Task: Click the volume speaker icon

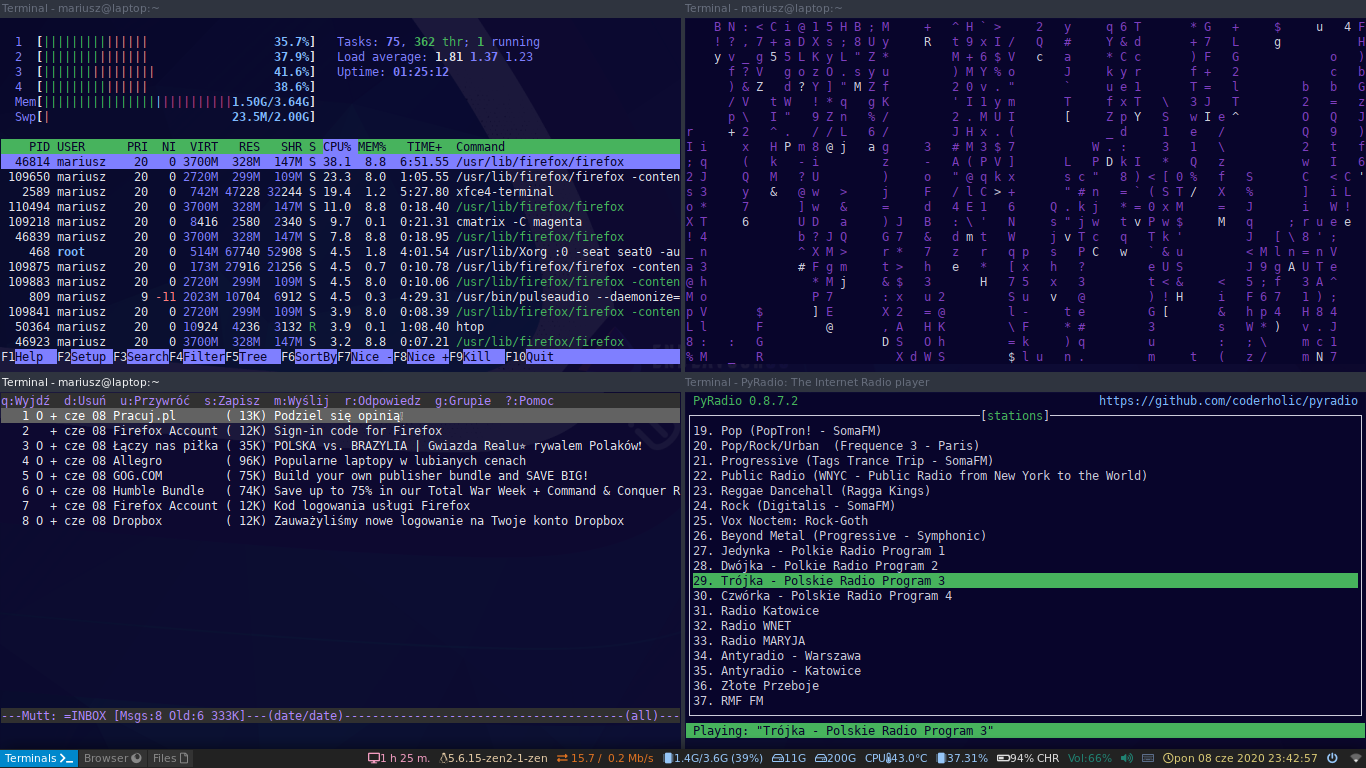Action: [1126, 758]
